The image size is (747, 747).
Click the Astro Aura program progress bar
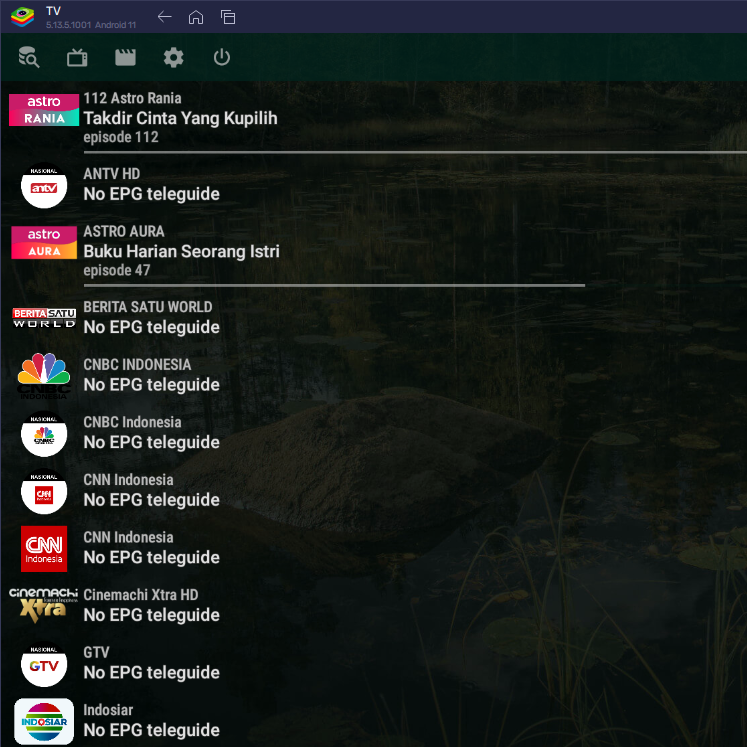(334, 285)
